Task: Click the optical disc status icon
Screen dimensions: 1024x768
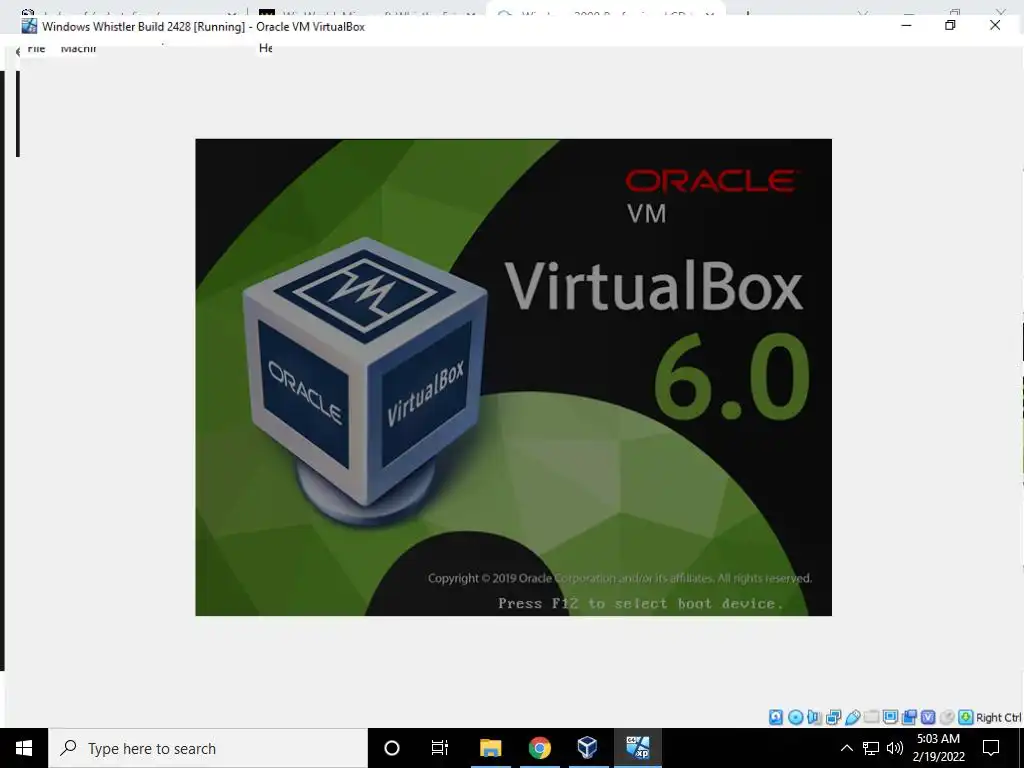Action: coord(795,717)
